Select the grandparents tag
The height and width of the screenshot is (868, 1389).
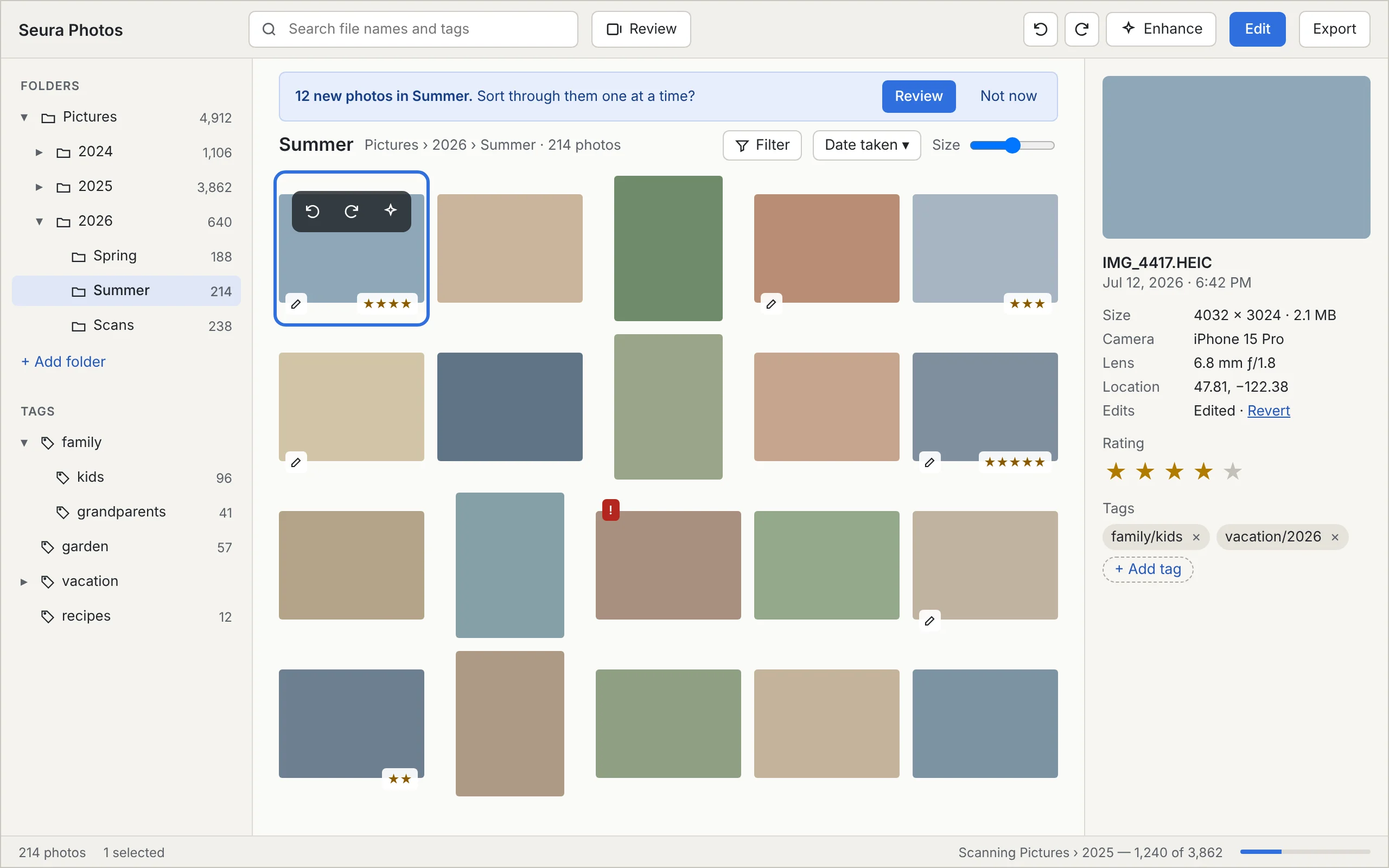[126, 512]
